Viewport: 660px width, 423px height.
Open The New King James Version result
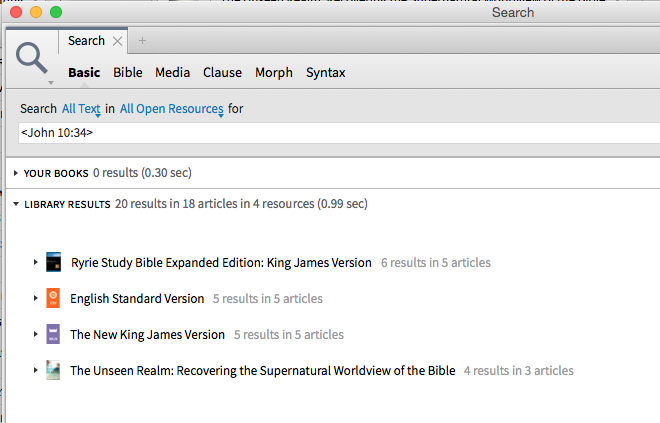tap(147, 334)
